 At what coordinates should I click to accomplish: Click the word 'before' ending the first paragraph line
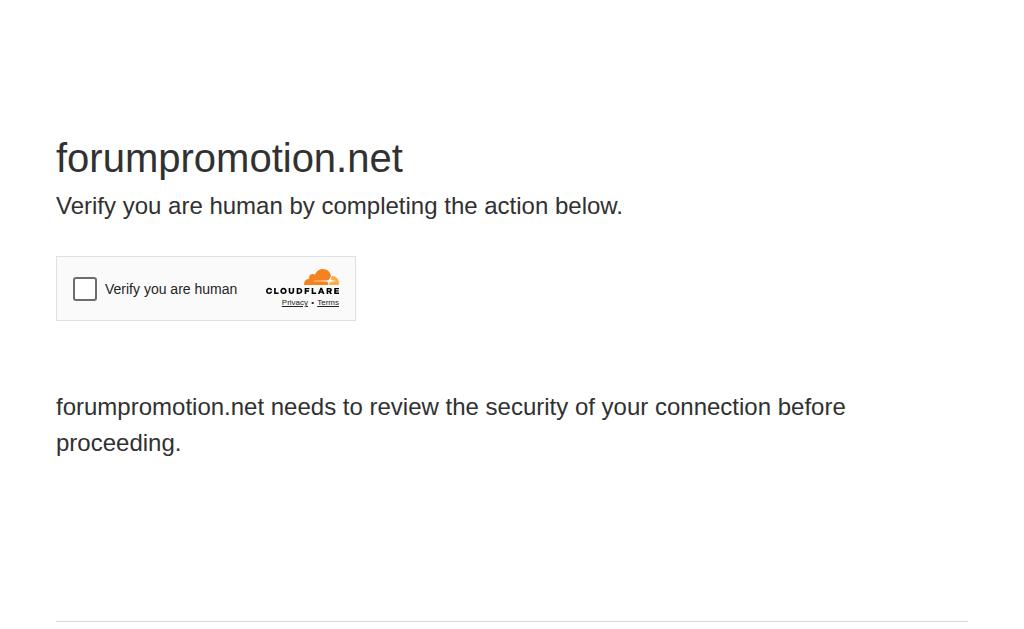coord(811,407)
